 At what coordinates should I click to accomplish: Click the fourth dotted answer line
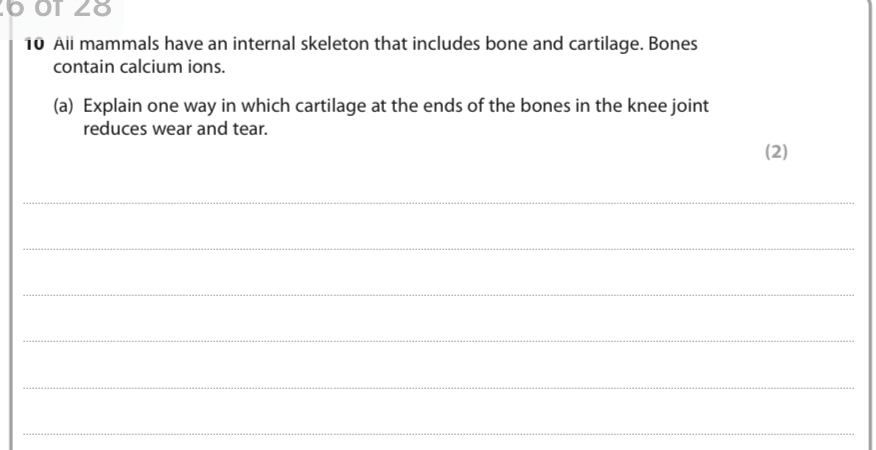click(439, 341)
